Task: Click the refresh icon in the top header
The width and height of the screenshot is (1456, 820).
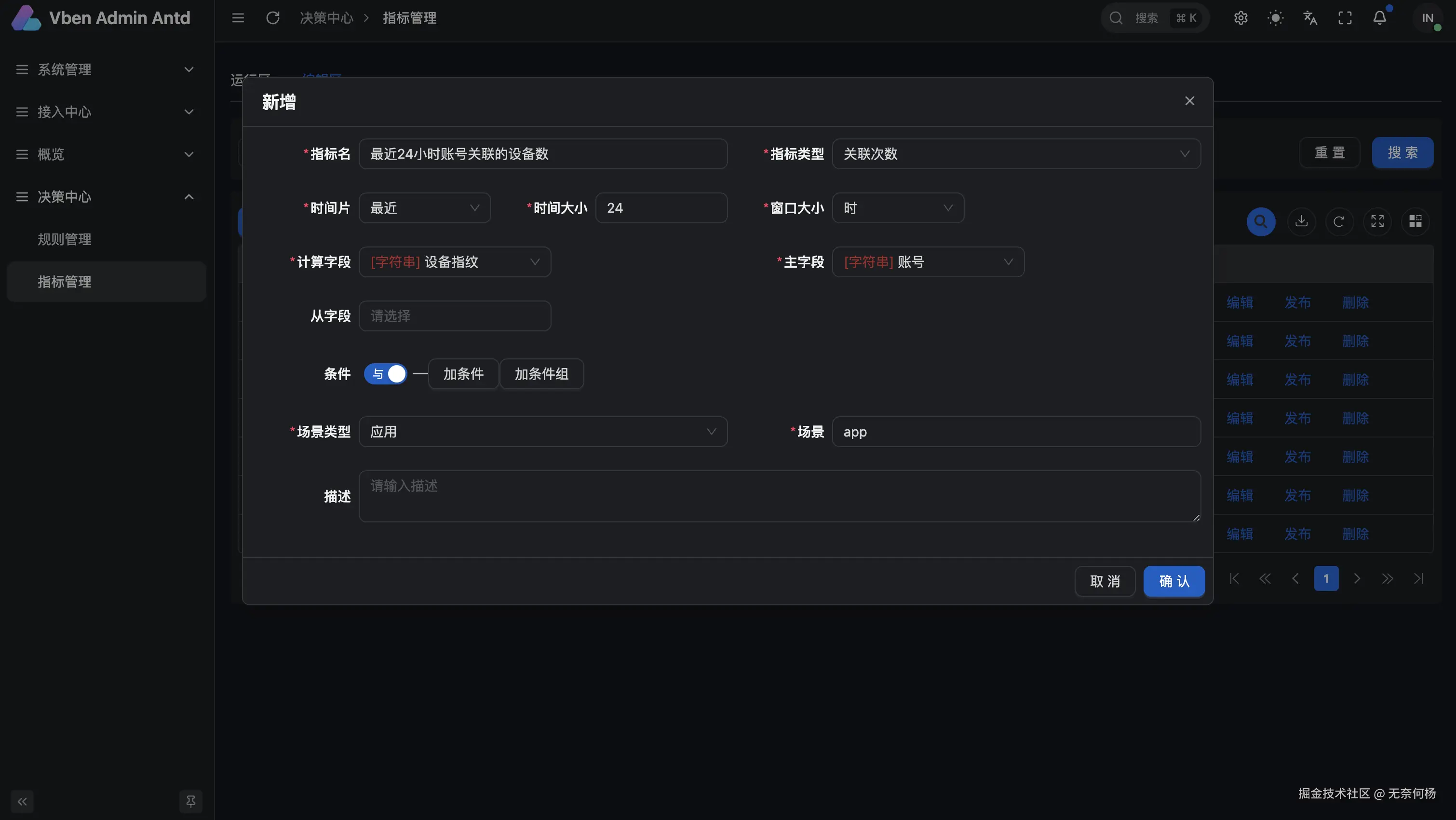Action: coord(272,18)
